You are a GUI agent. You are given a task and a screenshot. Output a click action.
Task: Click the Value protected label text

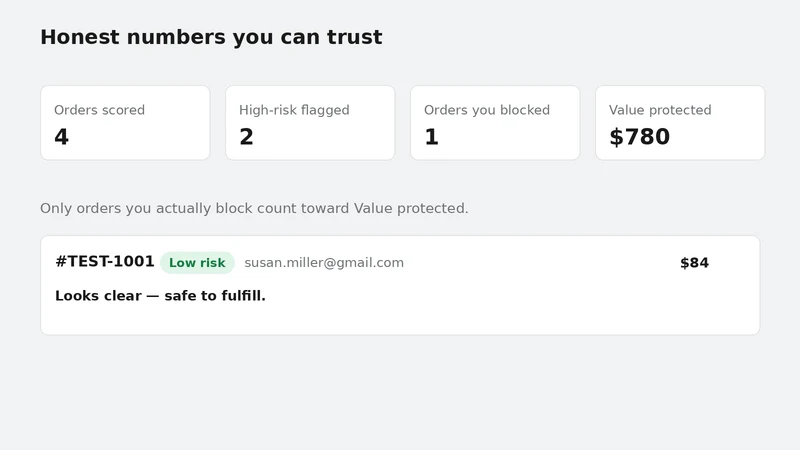(x=660, y=110)
